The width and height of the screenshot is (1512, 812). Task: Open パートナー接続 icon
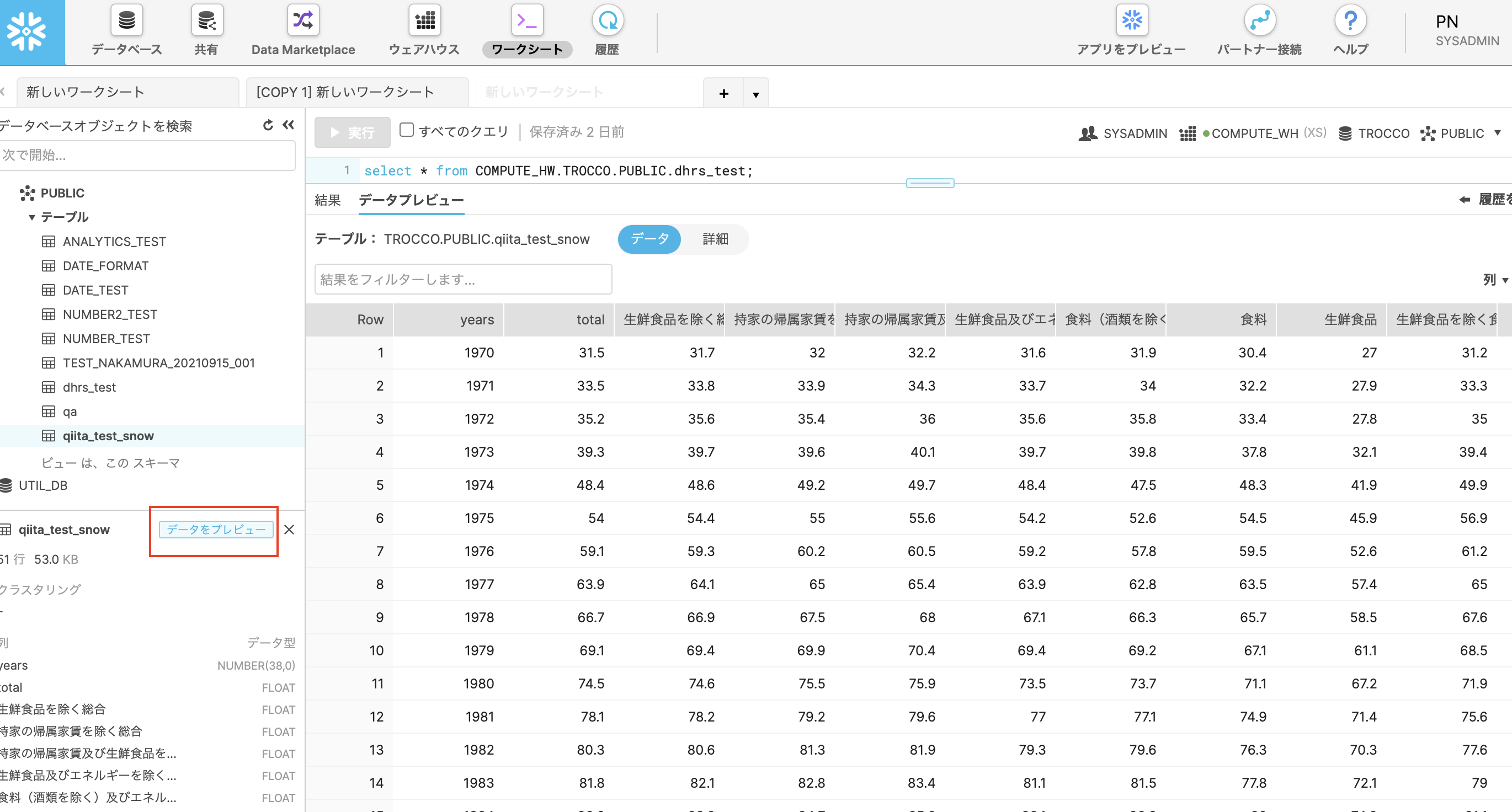[x=1260, y=20]
